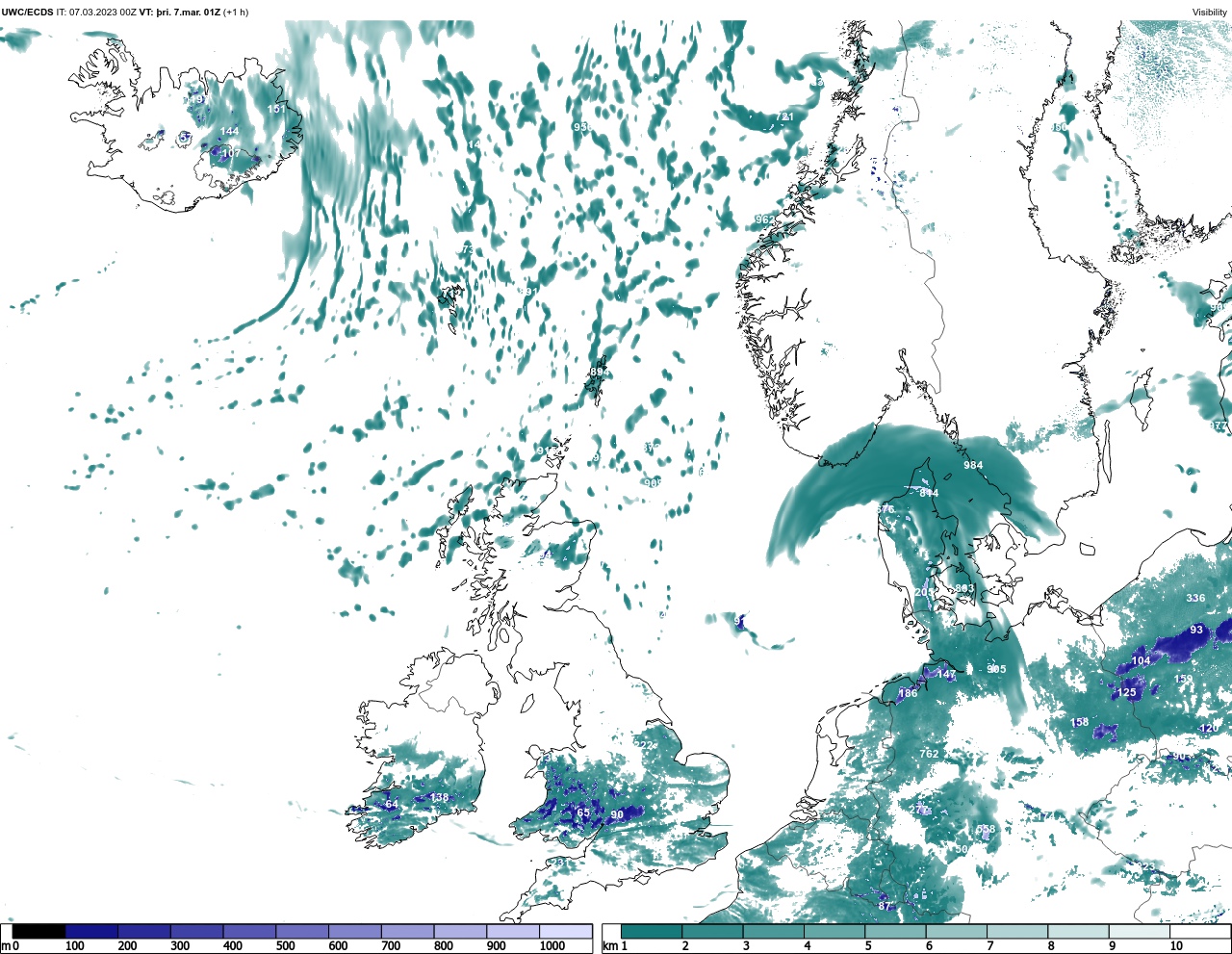
Task: Click the '10' tick label on km legend
Action: 1176,946
